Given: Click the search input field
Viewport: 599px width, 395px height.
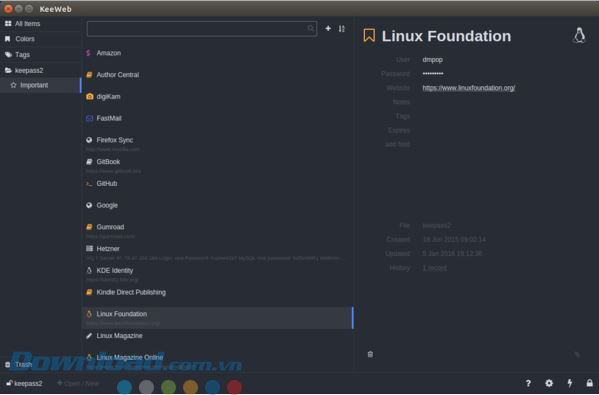Looking at the screenshot, I should pos(201,29).
